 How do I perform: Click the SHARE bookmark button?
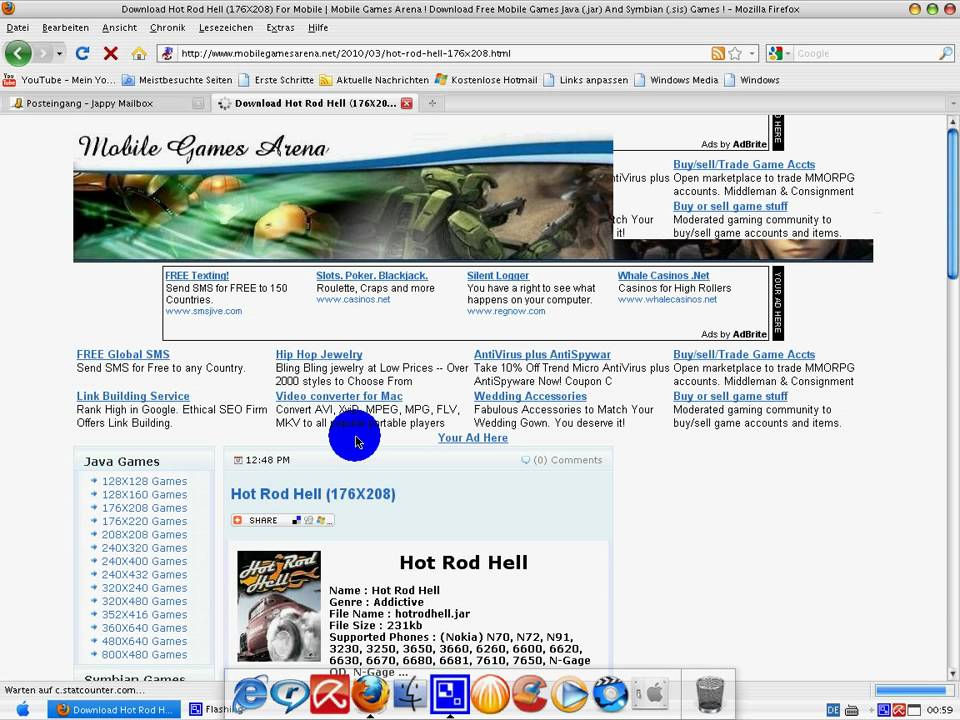coord(282,520)
